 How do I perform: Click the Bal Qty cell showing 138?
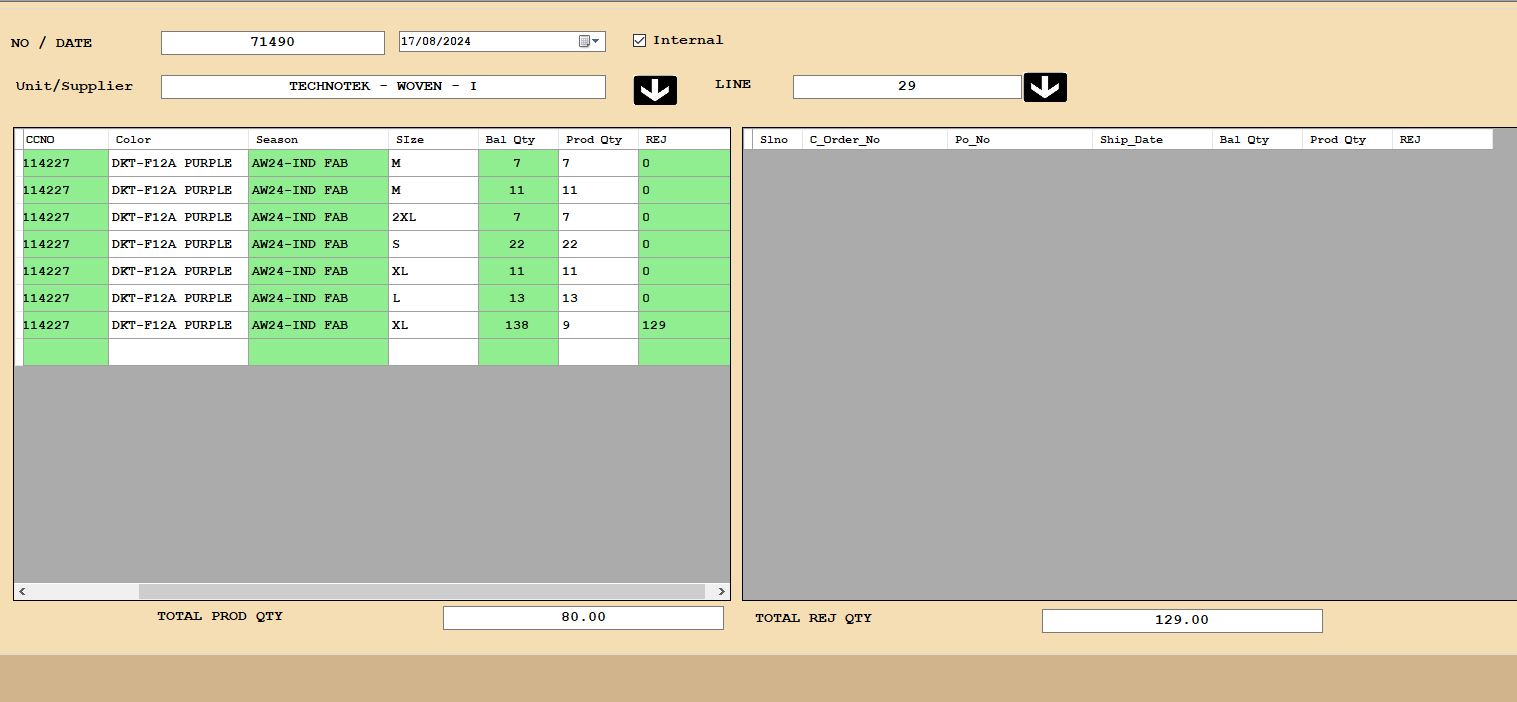[517, 325]
